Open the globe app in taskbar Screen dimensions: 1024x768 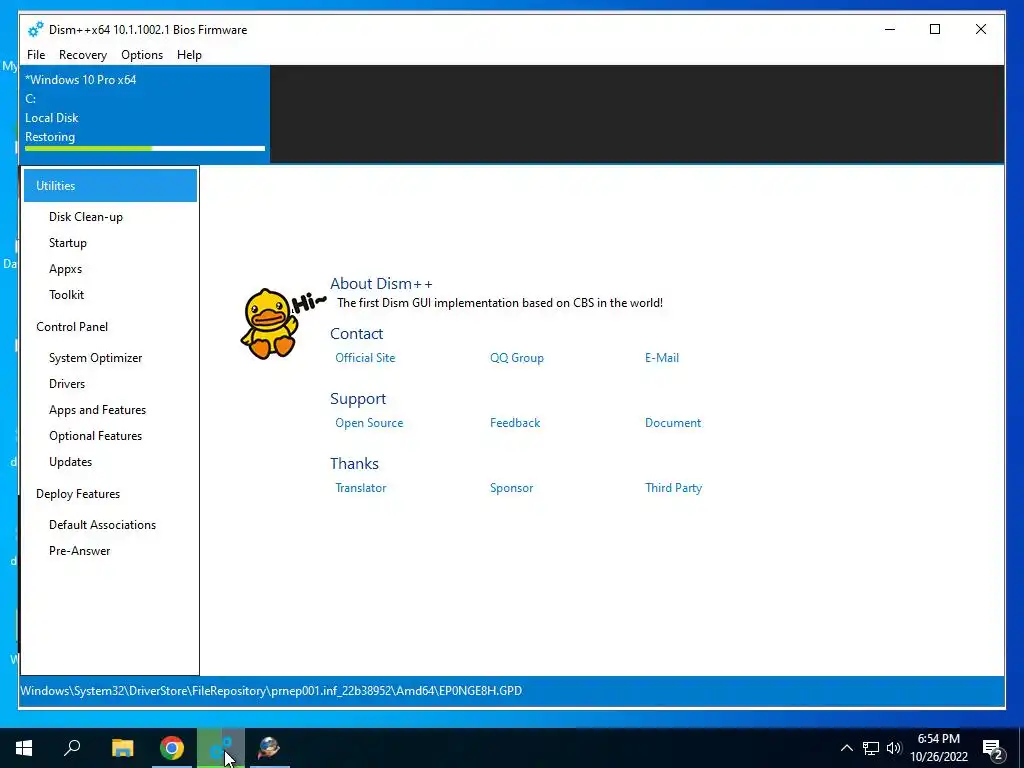269,748
